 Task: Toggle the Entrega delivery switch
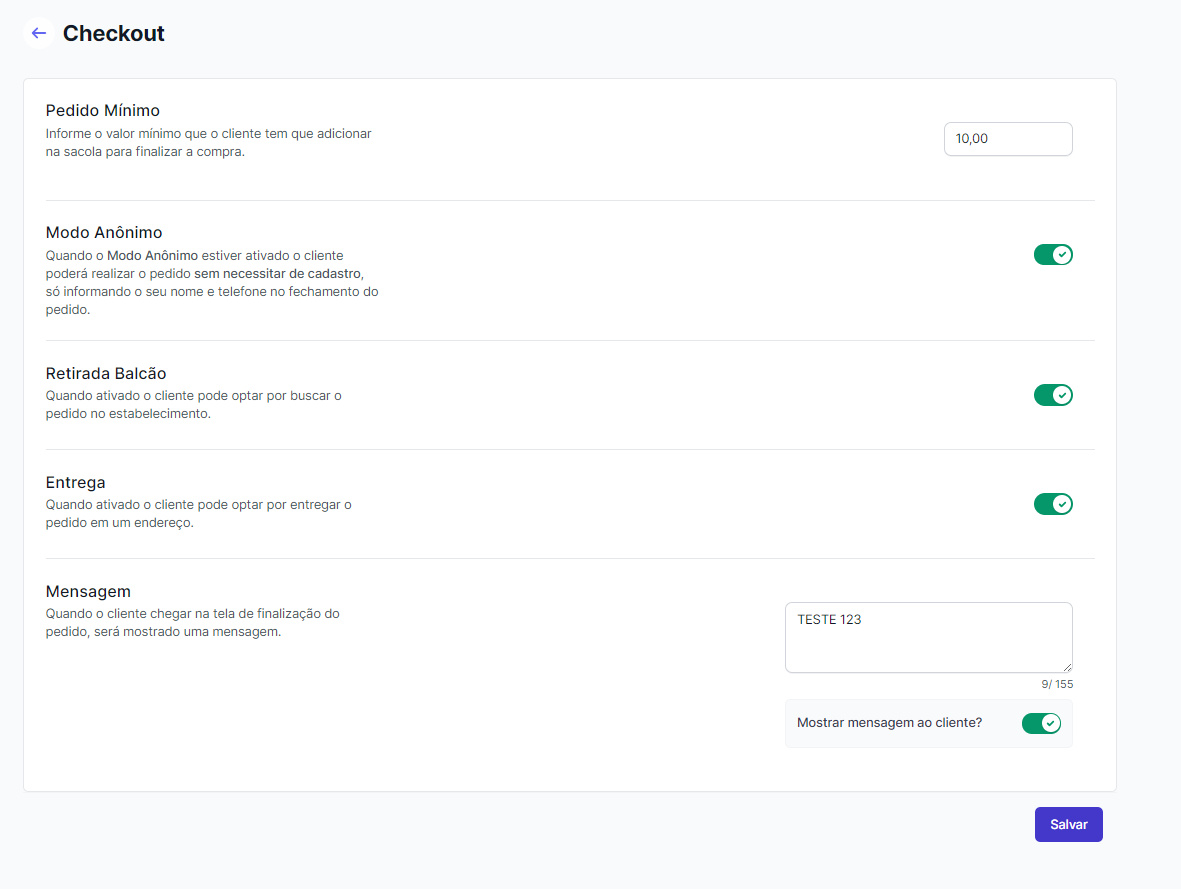(x=1052, y=504)
